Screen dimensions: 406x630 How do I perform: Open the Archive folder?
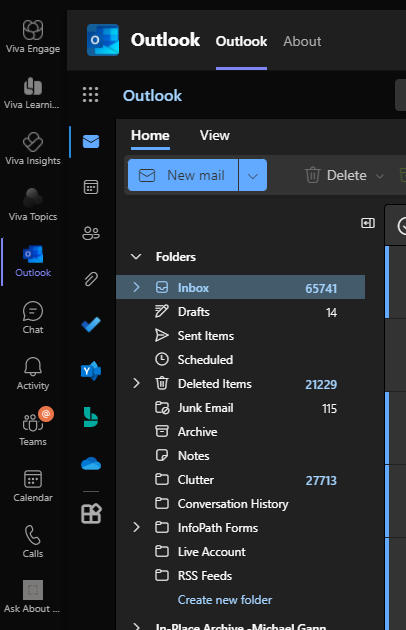click(x=240, y=432)
